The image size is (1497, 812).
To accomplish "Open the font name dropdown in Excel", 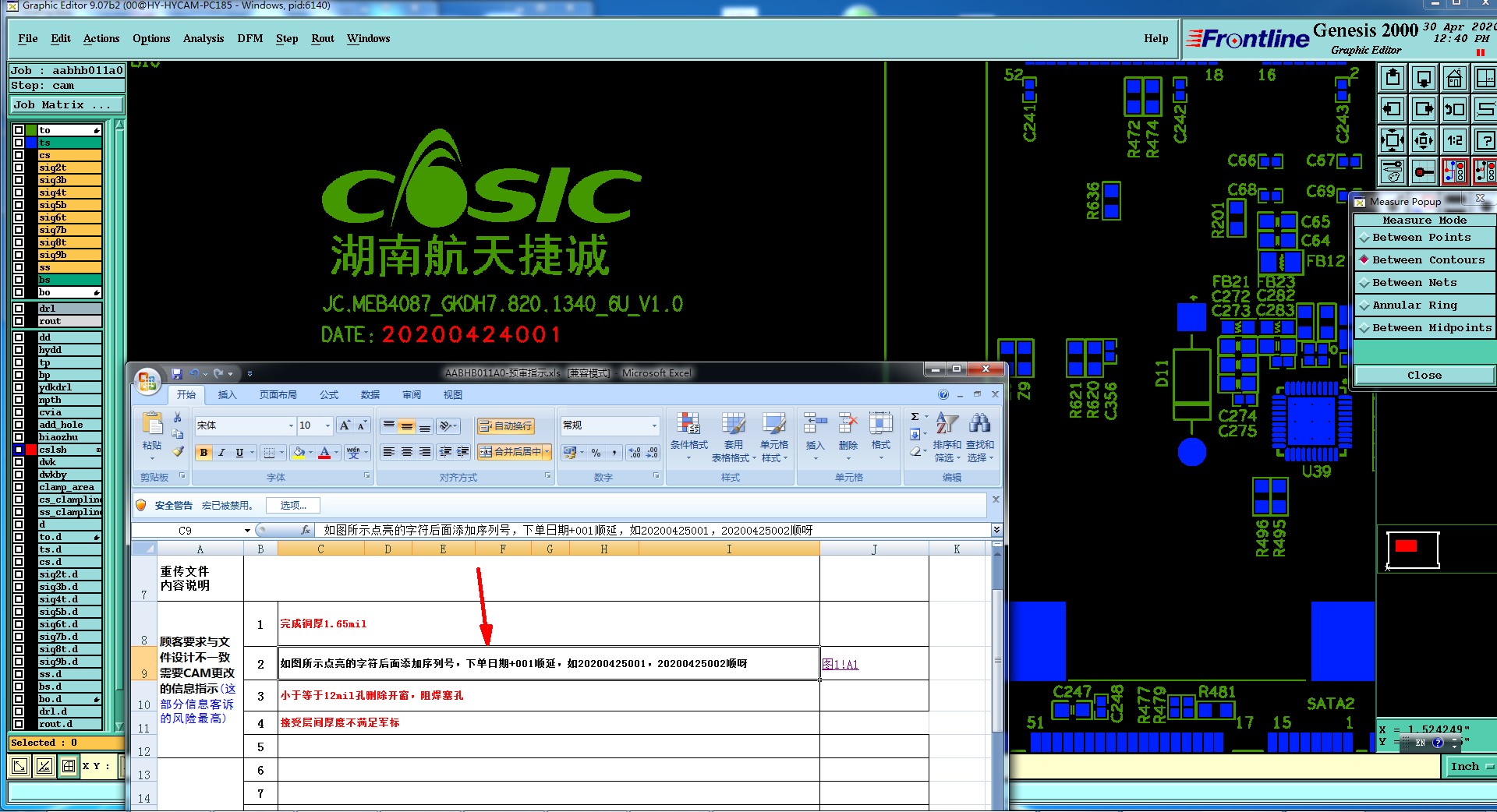I will (291, 425).
